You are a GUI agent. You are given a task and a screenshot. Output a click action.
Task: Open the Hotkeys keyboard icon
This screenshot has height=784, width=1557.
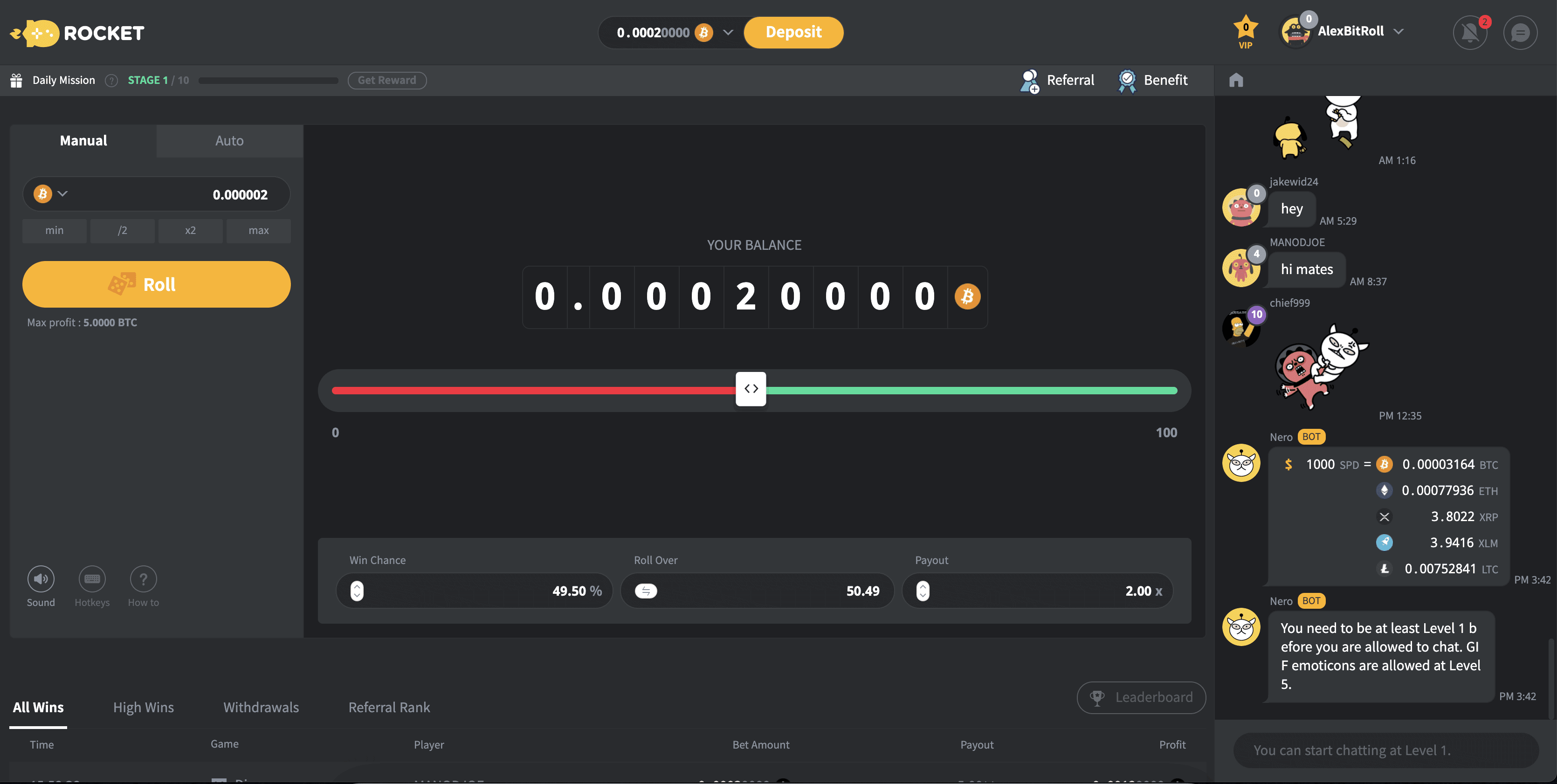[x=92, y=579]
